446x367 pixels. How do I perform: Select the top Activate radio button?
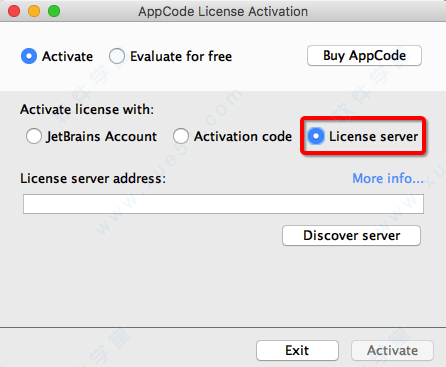29,56
